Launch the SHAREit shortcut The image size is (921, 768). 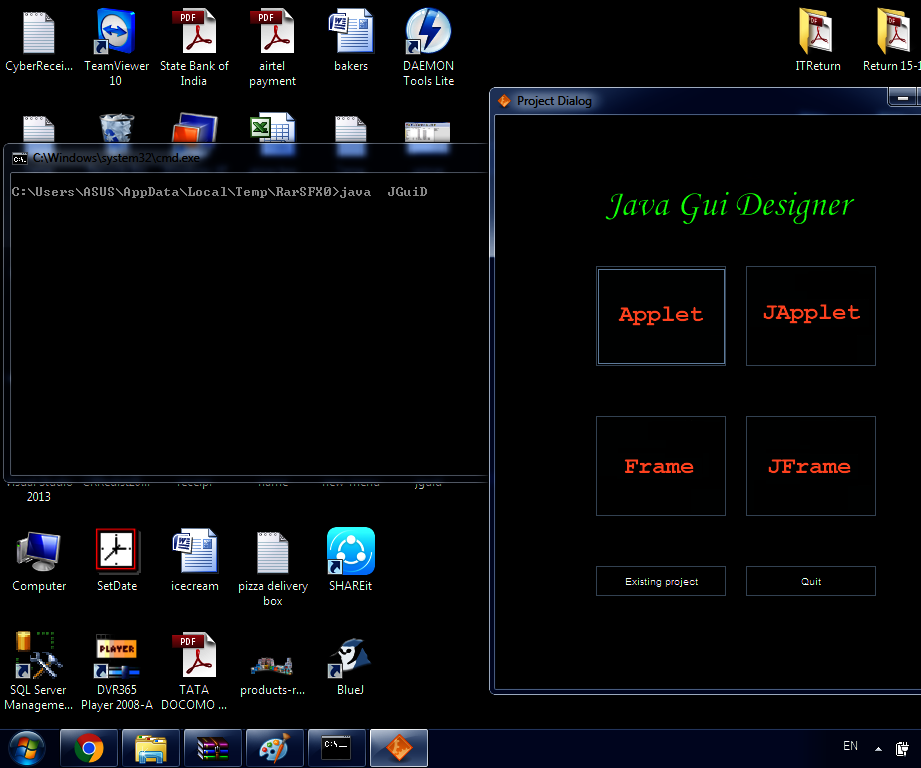coord(351,560)
